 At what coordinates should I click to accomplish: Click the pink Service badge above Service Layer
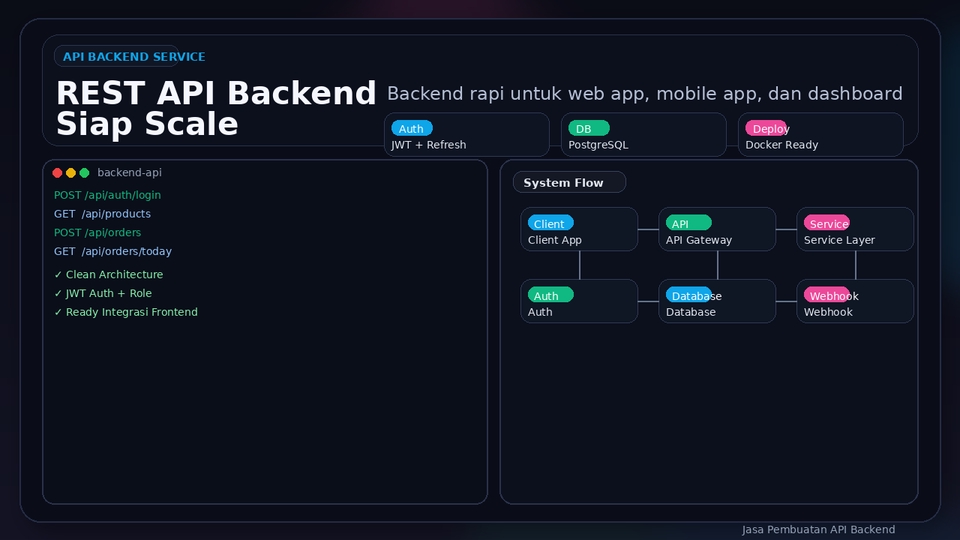tap(826, 223)
